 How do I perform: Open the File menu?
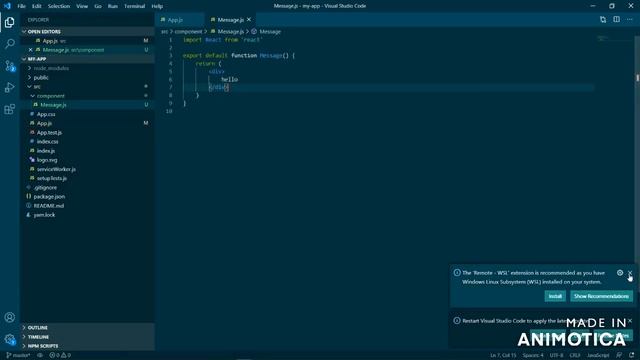pos(21,6)
